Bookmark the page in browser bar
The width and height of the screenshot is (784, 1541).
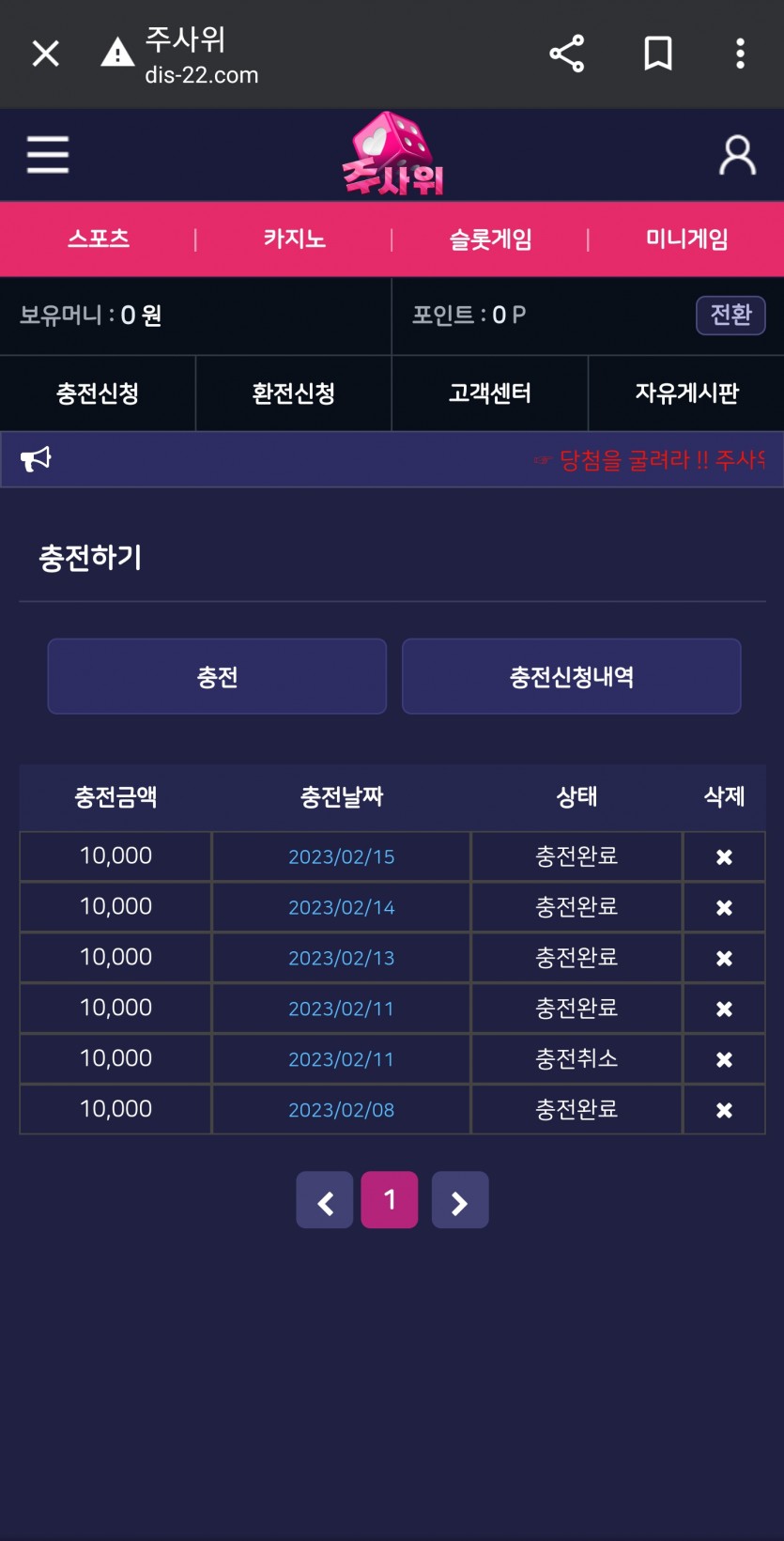tap(657, 54)
